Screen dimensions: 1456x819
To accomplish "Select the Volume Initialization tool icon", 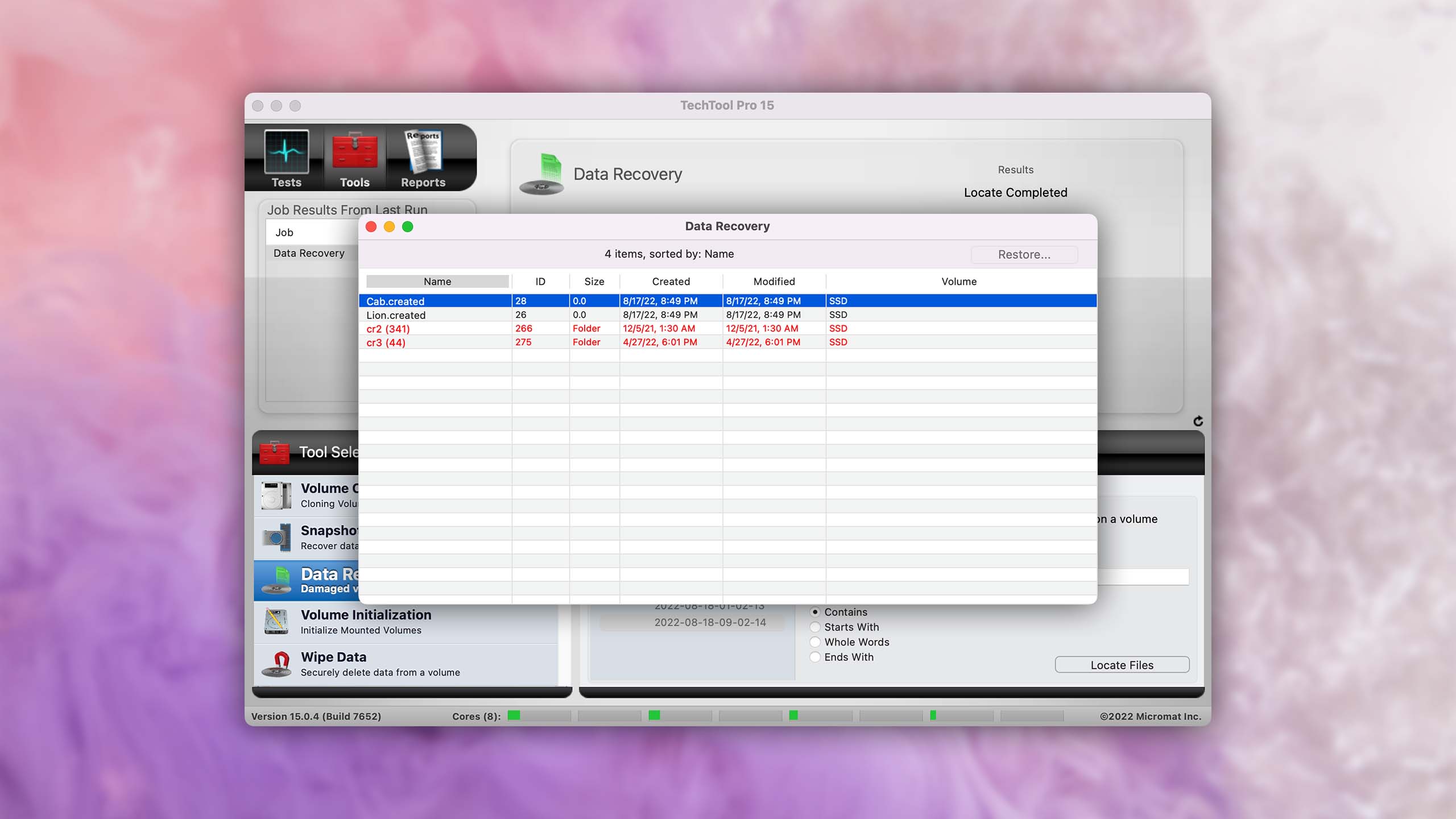I will coord(276,622).
